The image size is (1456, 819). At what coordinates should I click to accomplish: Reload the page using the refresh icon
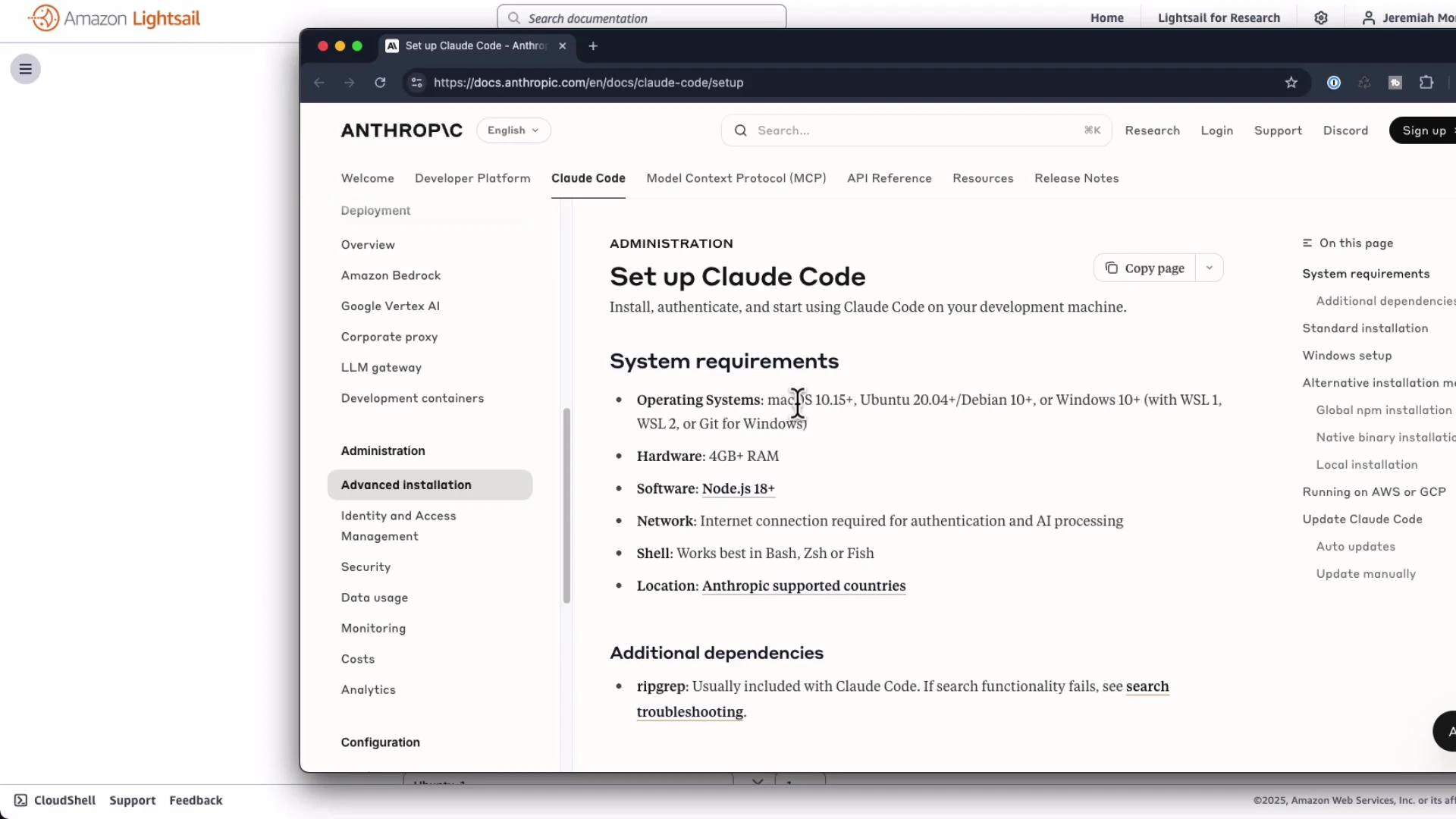(380, 83)
